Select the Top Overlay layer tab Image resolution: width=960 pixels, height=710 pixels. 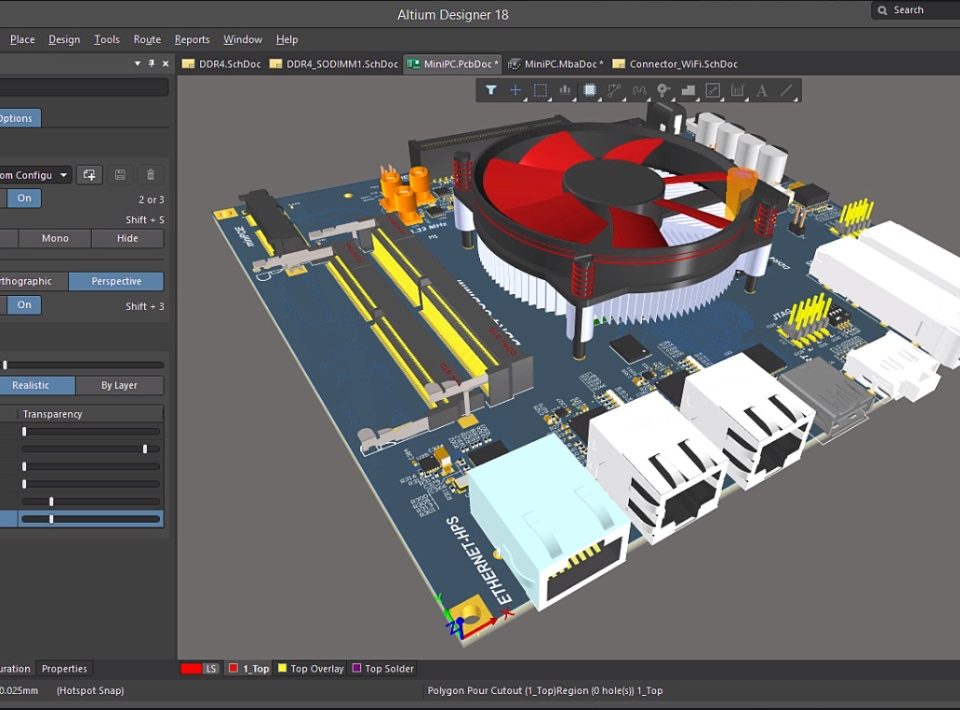click(311, 668)
